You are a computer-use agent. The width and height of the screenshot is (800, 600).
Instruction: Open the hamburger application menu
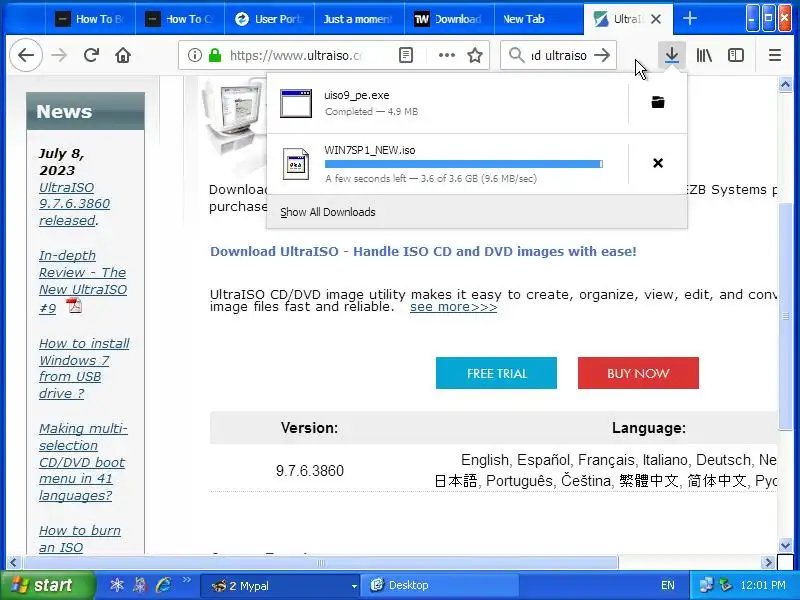coord(774,55)
